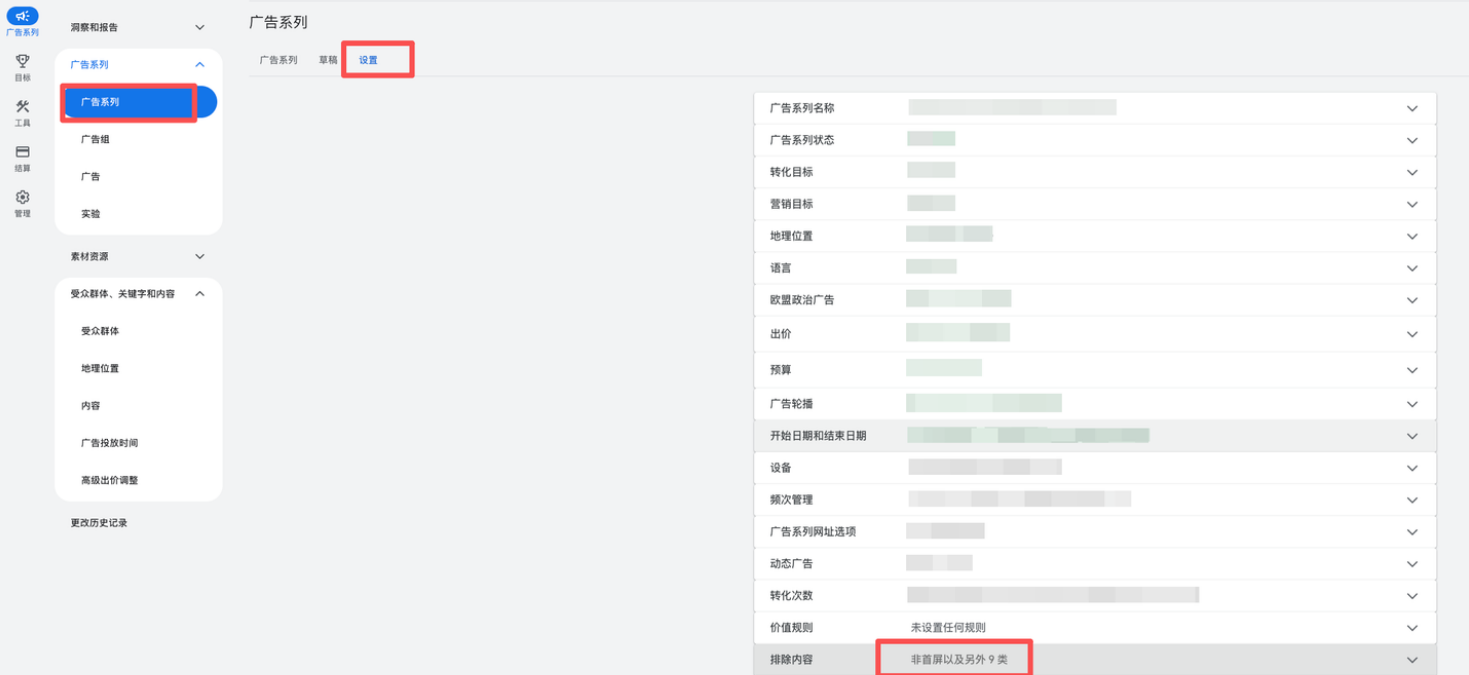The height and width of the screenshot is (675, 1469).
Task: Expand the 预算 row chevron
Action: (1412, 370)
